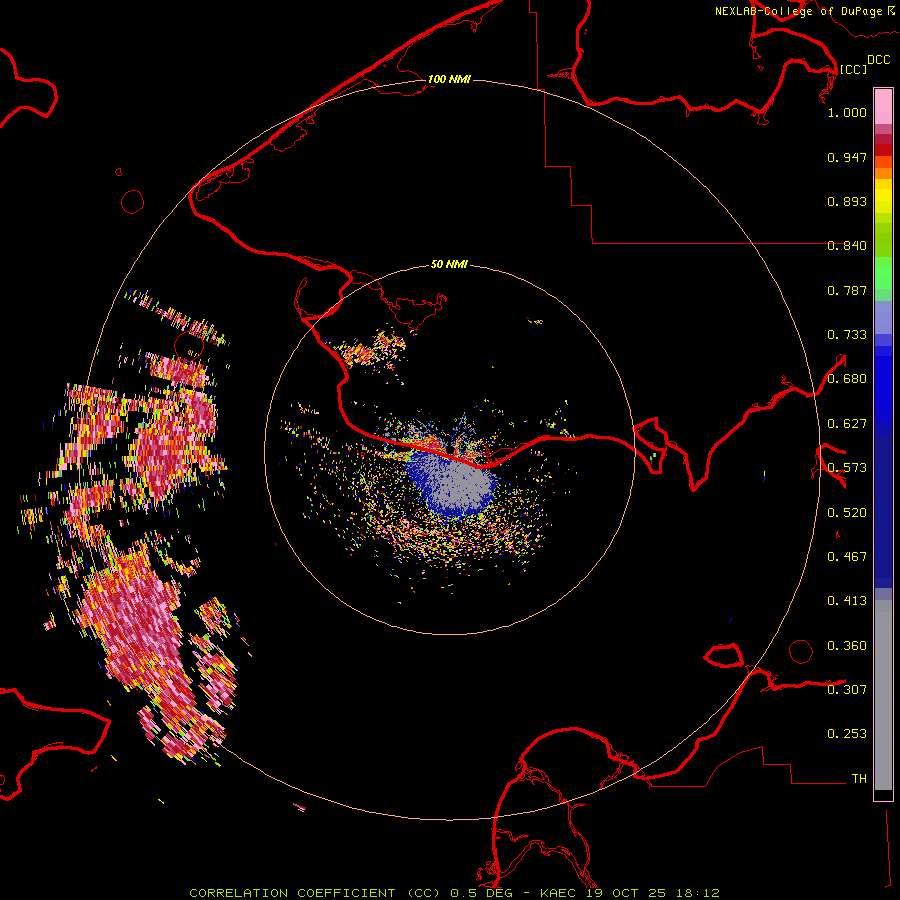Click the 0.360 scale value
The height and width of the screenshot is (900, 900).
tap(847, 646)
